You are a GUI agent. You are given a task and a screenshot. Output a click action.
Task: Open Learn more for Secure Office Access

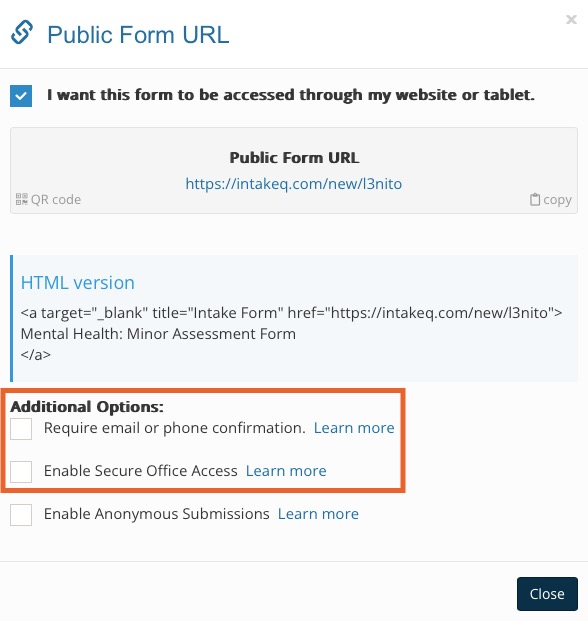[x=286, y=471]
